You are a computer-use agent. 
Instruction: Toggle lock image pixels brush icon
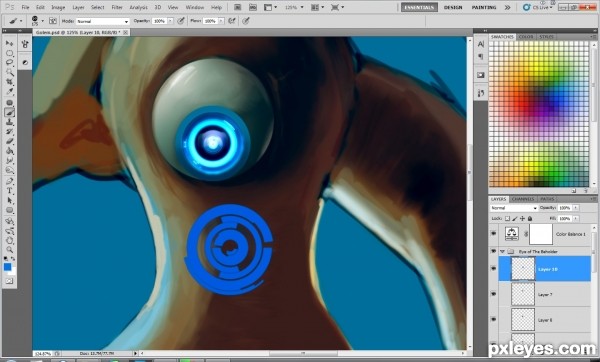(515, 219)
